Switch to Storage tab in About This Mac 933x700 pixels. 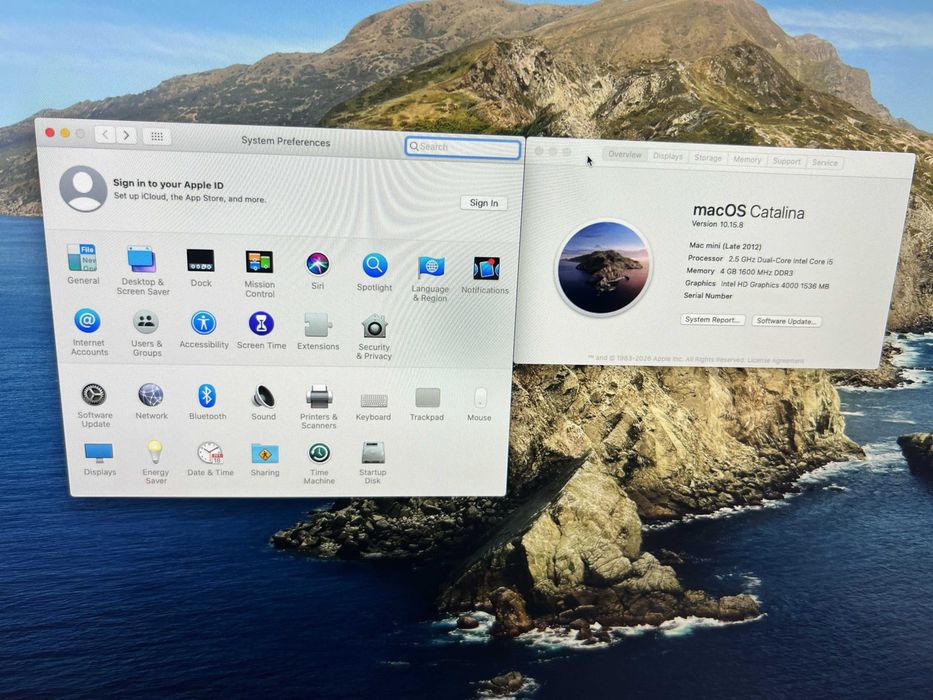pyautogui.click(x=707, y=158)
